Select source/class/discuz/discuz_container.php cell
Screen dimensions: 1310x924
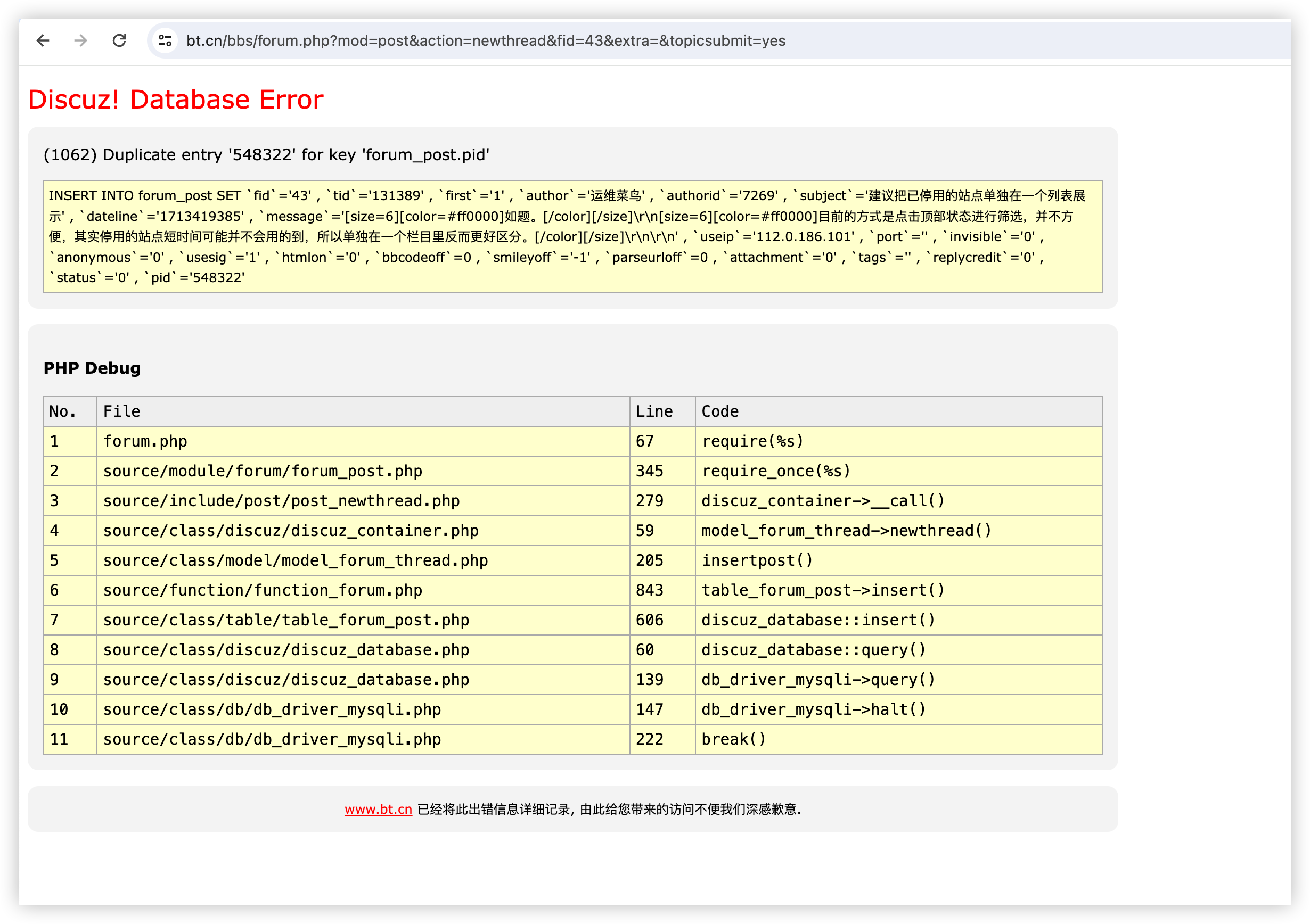pos(363,531)
